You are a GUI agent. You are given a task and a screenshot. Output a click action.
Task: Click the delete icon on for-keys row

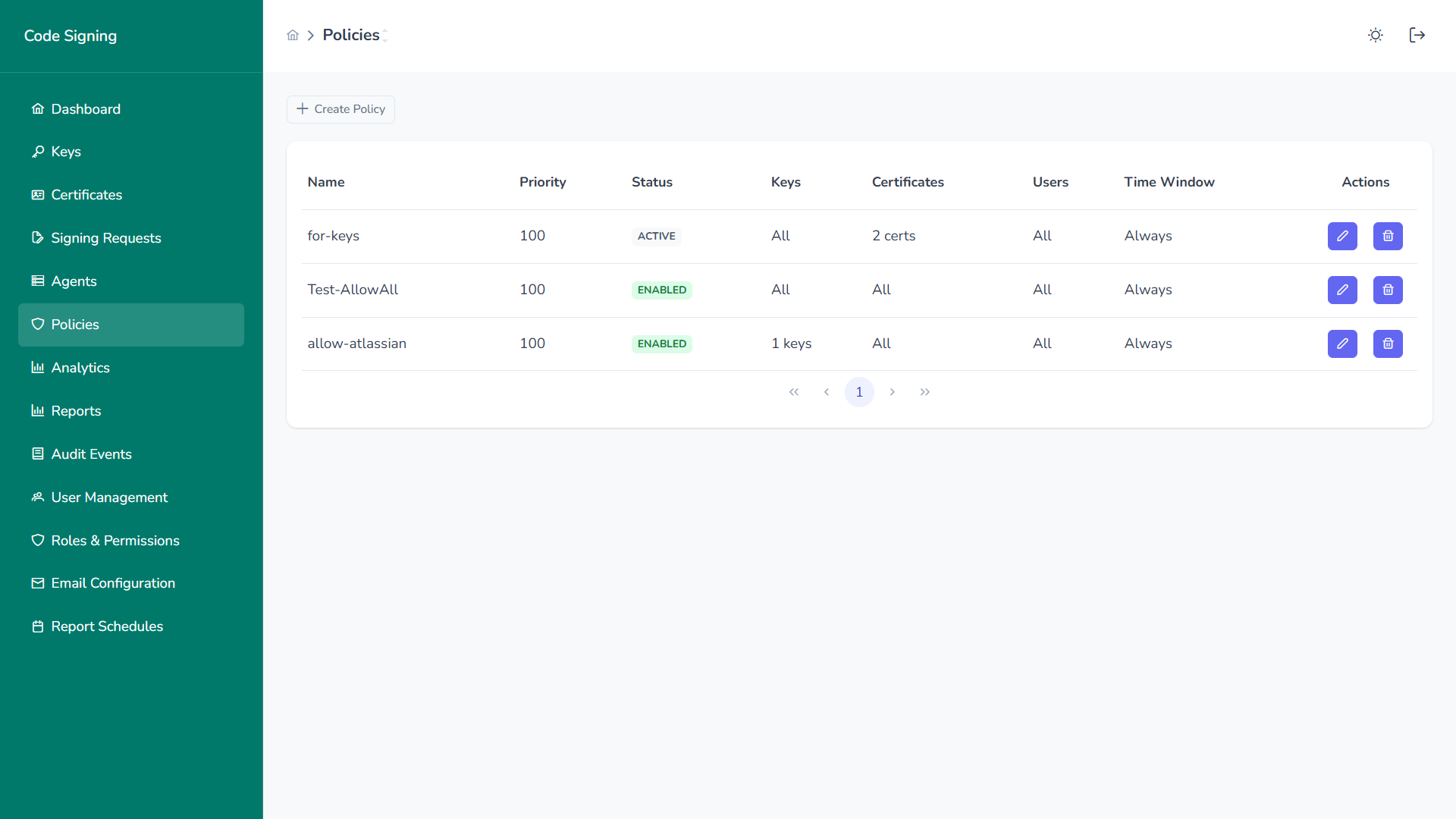(x=1388, y=236)
